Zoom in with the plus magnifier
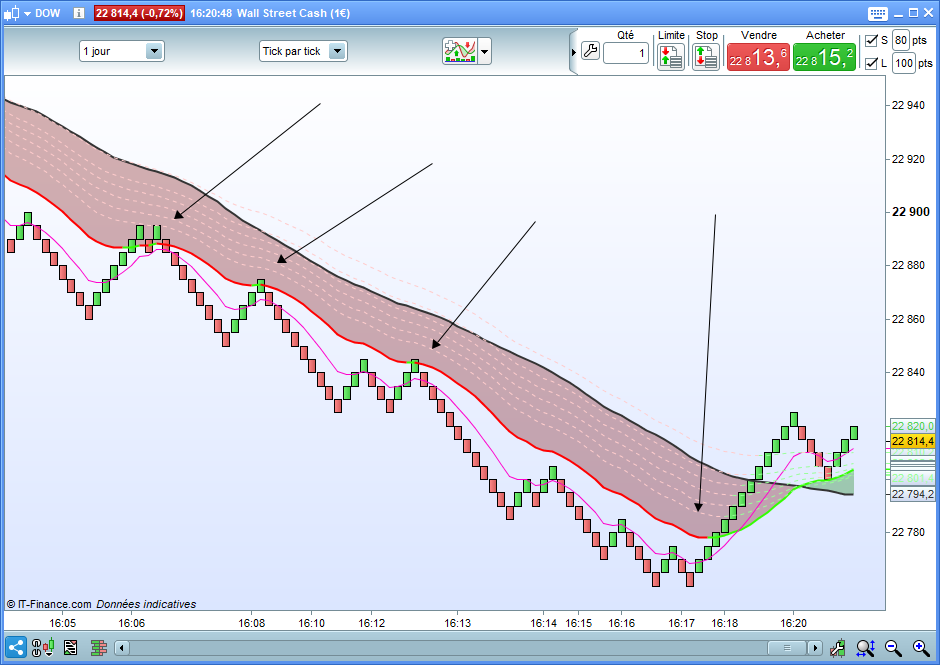Image resolution: width=940 pixels, height=665 pixels. [921, 648]
